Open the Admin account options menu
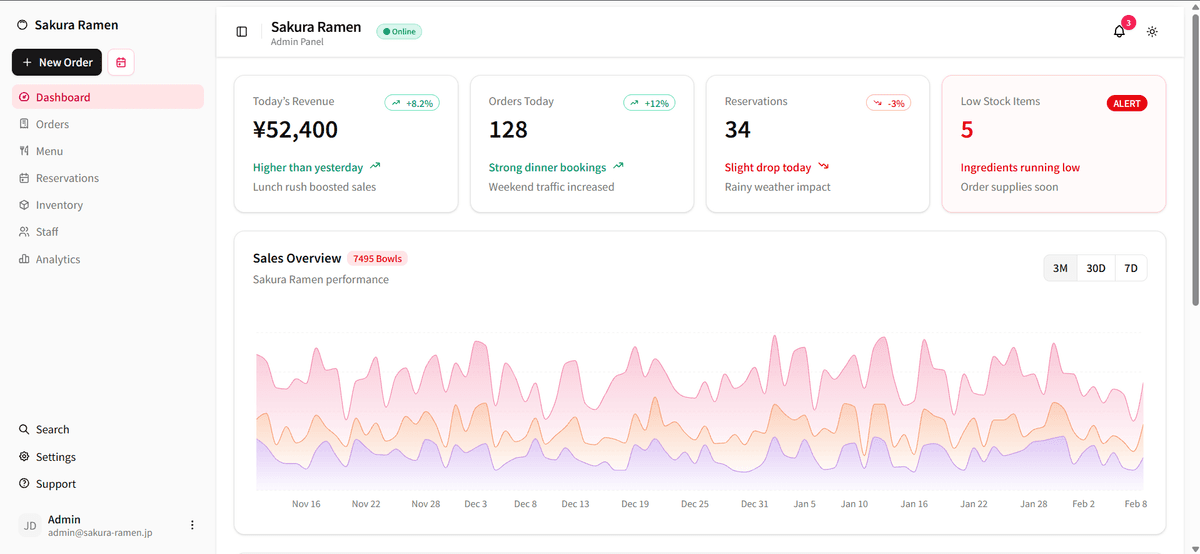This screenshot has width=1200, height=554. click(x=192, y=525)
